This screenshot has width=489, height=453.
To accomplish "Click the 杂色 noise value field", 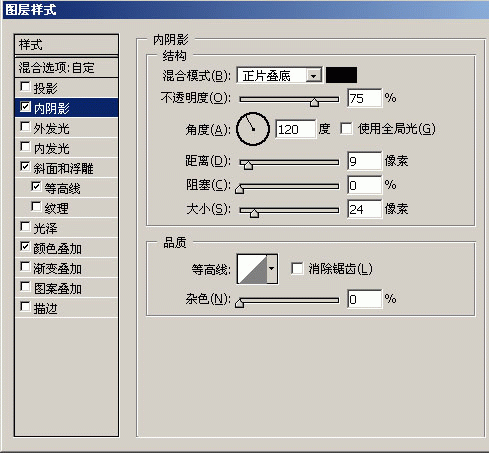I will (364, 299).
